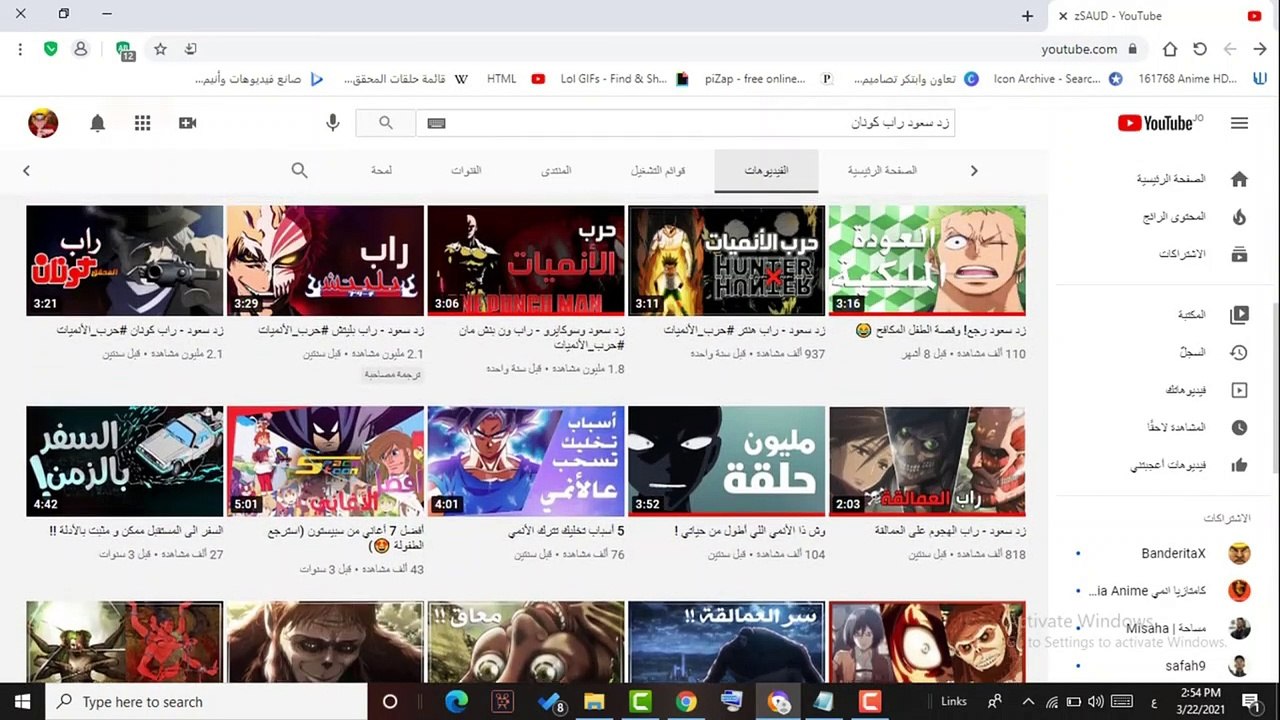Click the create video camera icon
Viewport: 1280px width, 720px height.
(187, 123)
